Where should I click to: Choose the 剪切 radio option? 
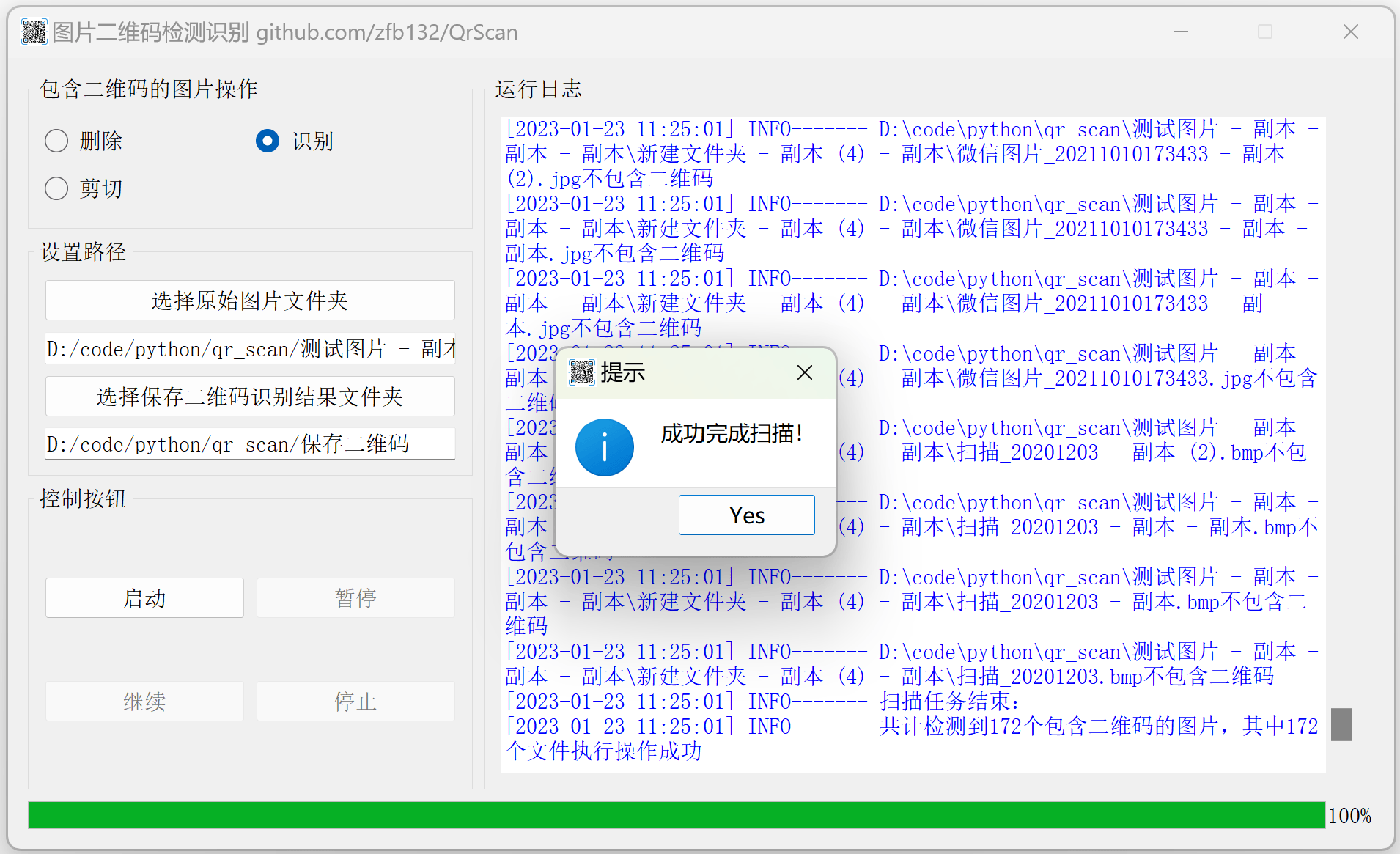[56, 188]
